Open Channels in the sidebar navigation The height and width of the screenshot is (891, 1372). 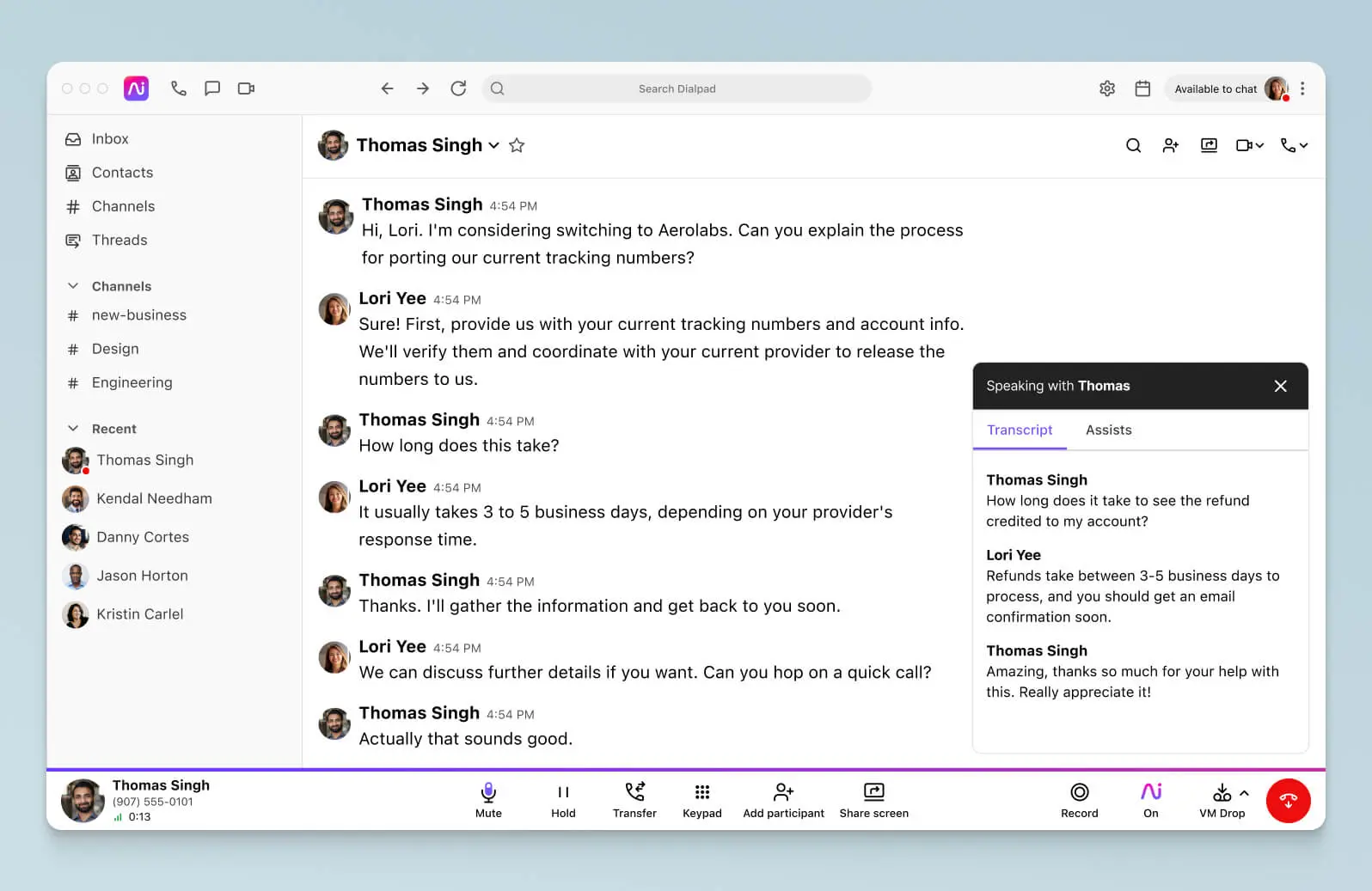point(123,206)
